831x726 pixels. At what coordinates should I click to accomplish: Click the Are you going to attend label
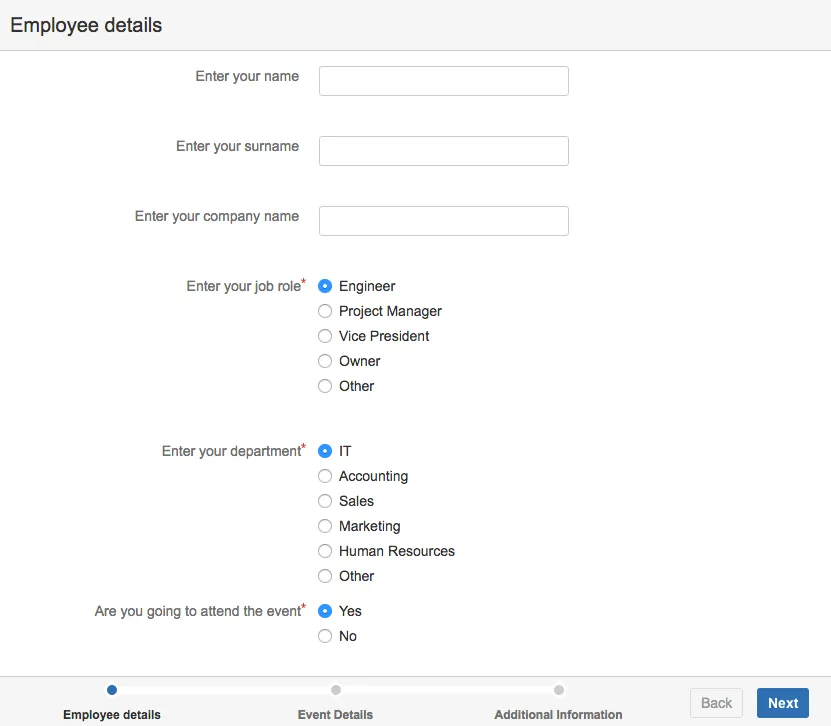pos(200,611)
